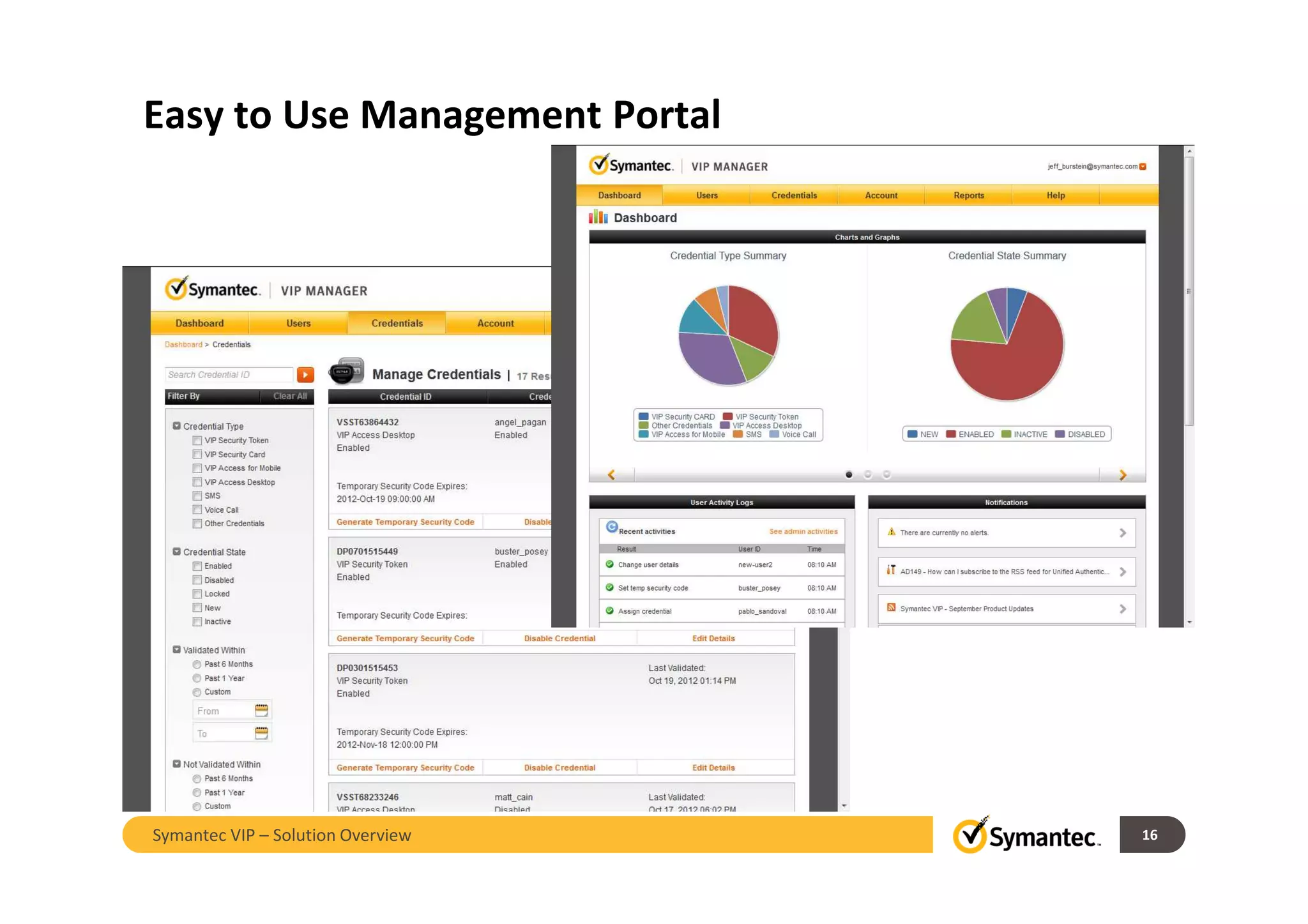Screen dimensions: 1308x924
Task: Click the Dashboard window vertical scrollbar
Action: (x=1189, y=291)
